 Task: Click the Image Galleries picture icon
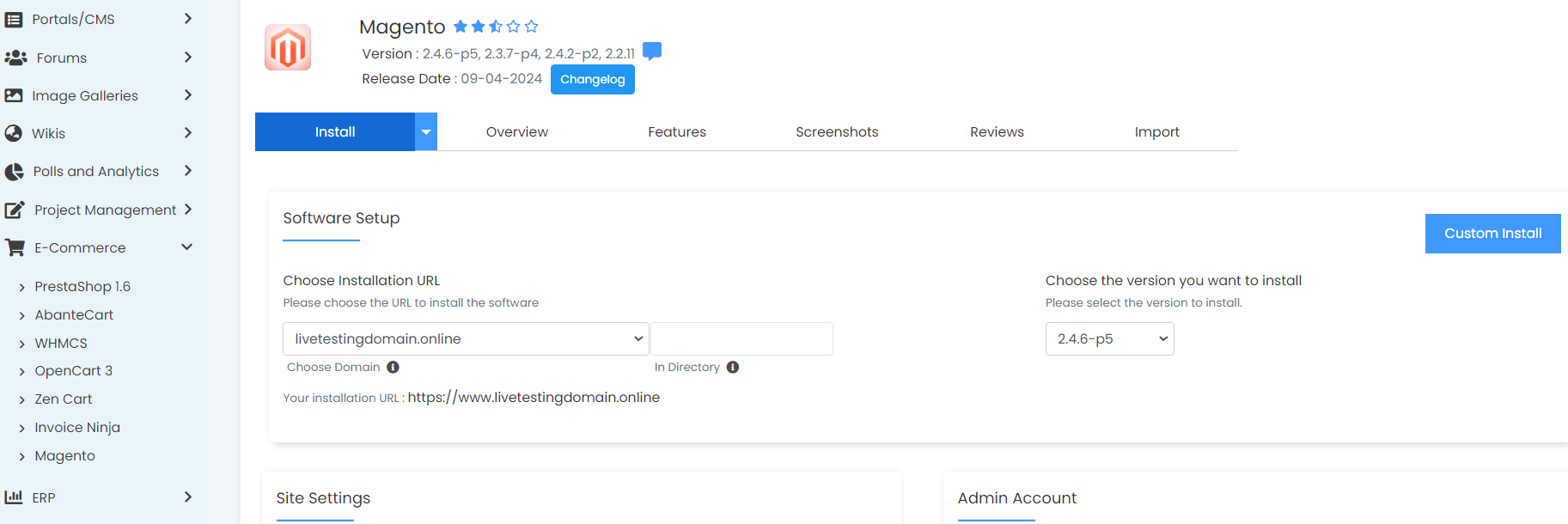[14, 95]
